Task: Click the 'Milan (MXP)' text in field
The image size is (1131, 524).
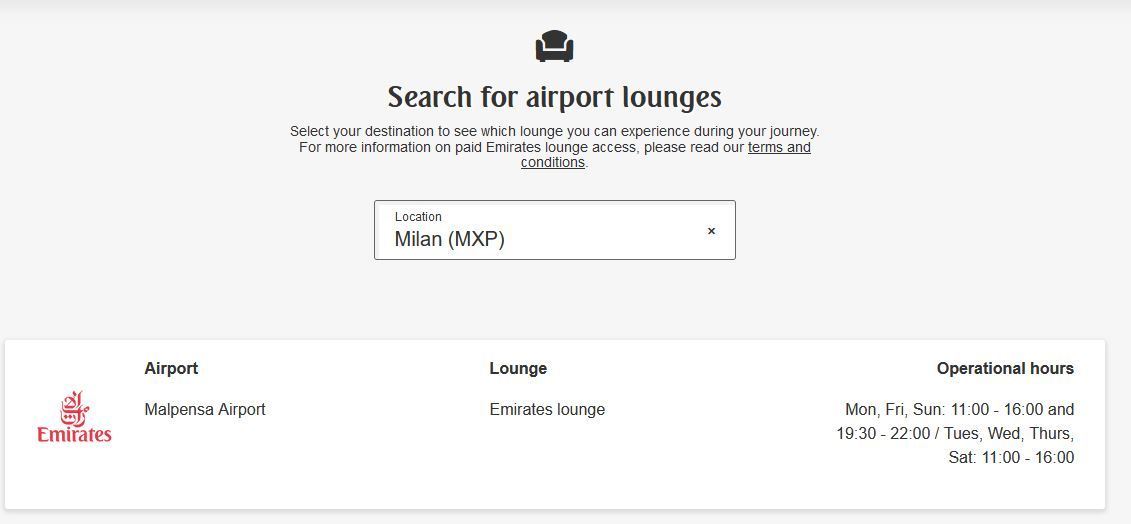Action: (449, 239)
